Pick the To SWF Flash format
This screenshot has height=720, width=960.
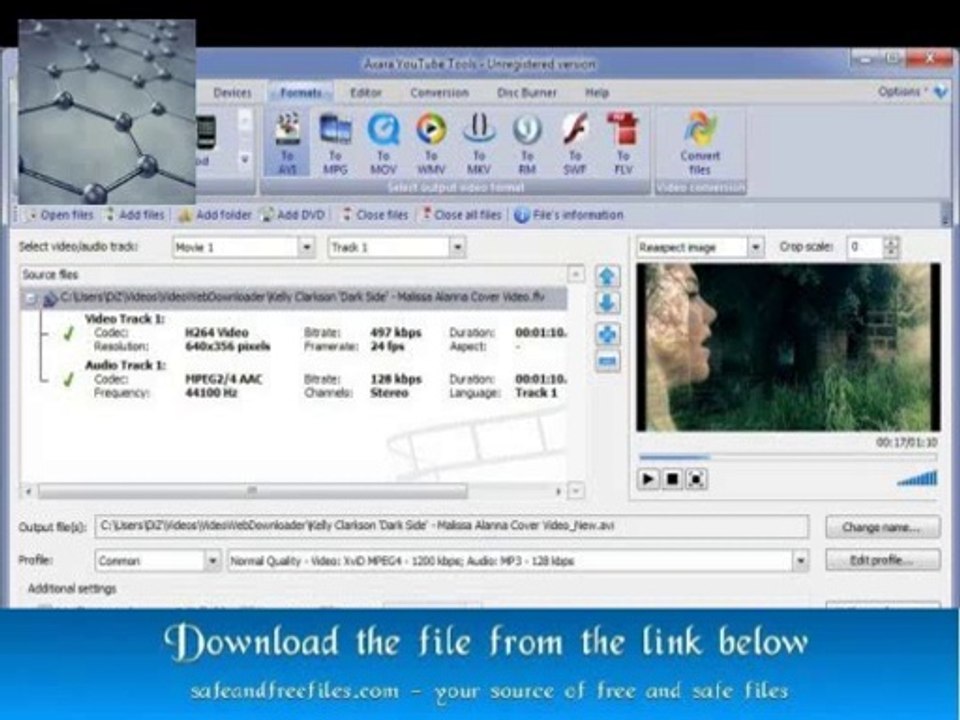pyautogui.click(x=575, y=143)
